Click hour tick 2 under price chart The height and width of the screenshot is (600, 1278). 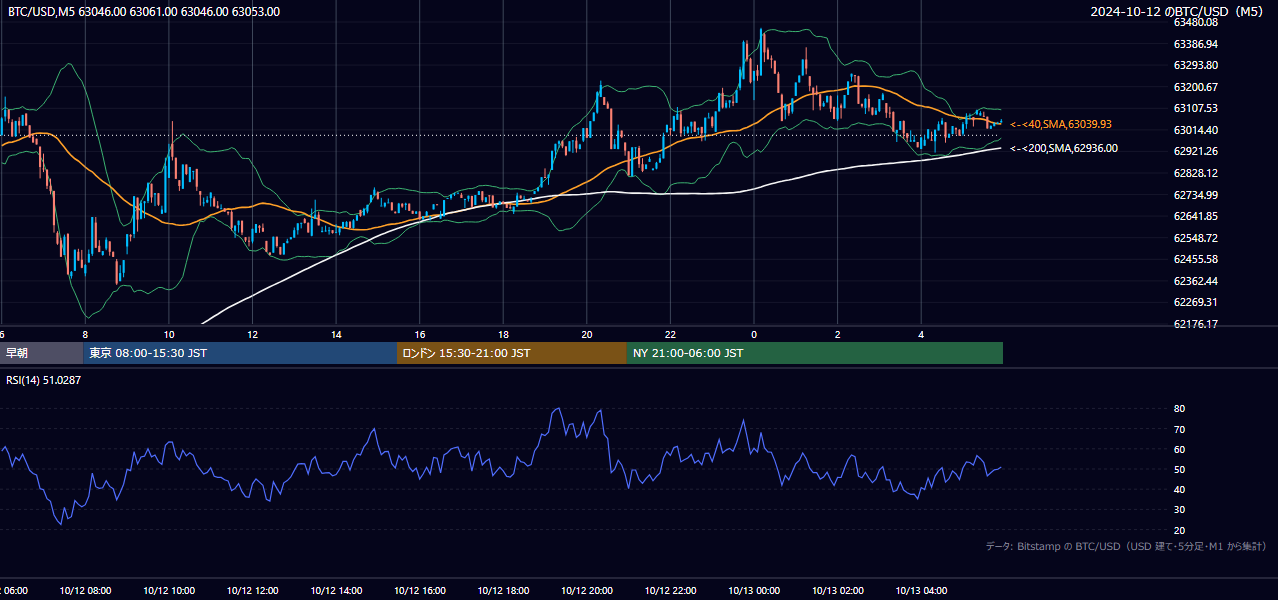(837, 334)
